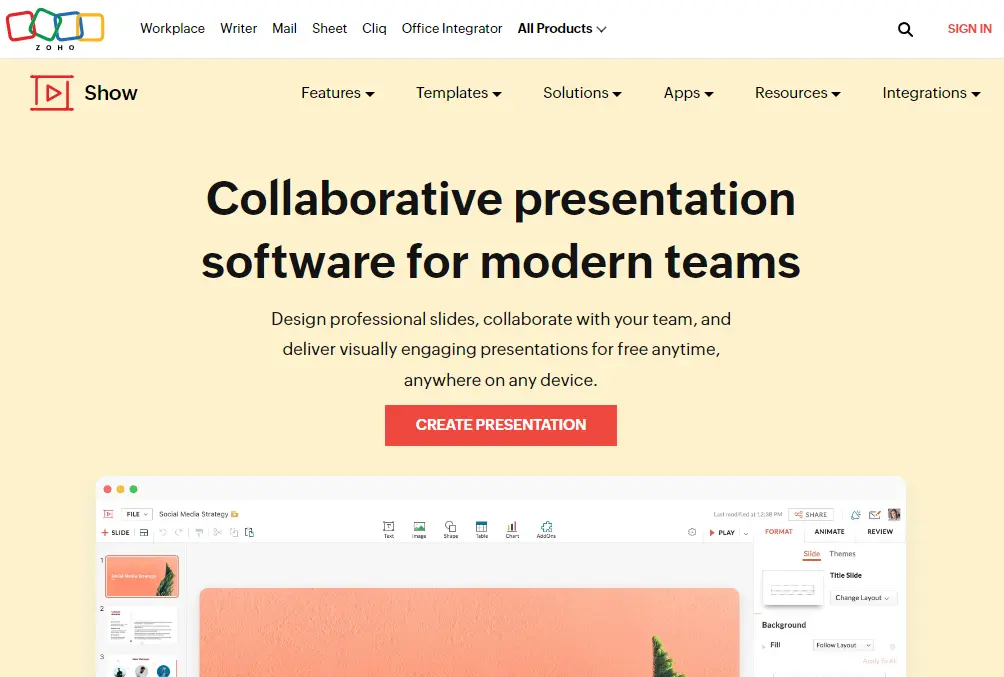
Task: Click the Sign In link
Action: (969, 29)
